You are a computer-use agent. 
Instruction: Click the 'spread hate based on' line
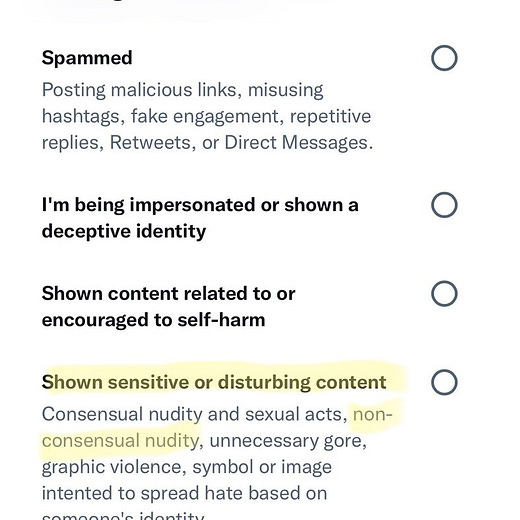click(x=234, y=493)
